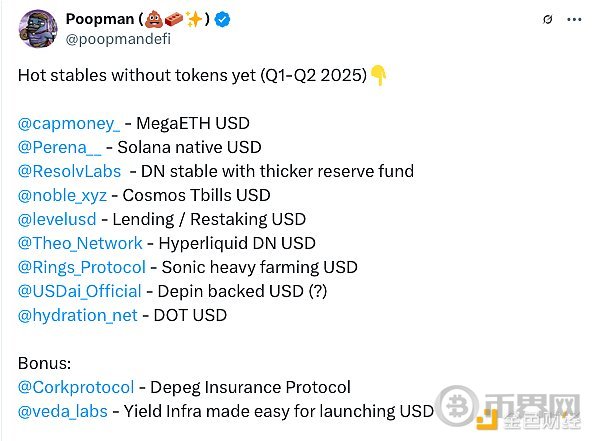This screenshot has height=441, width=592.
Task: Open the @Theo_Network mention
Action: pos(80,244)
